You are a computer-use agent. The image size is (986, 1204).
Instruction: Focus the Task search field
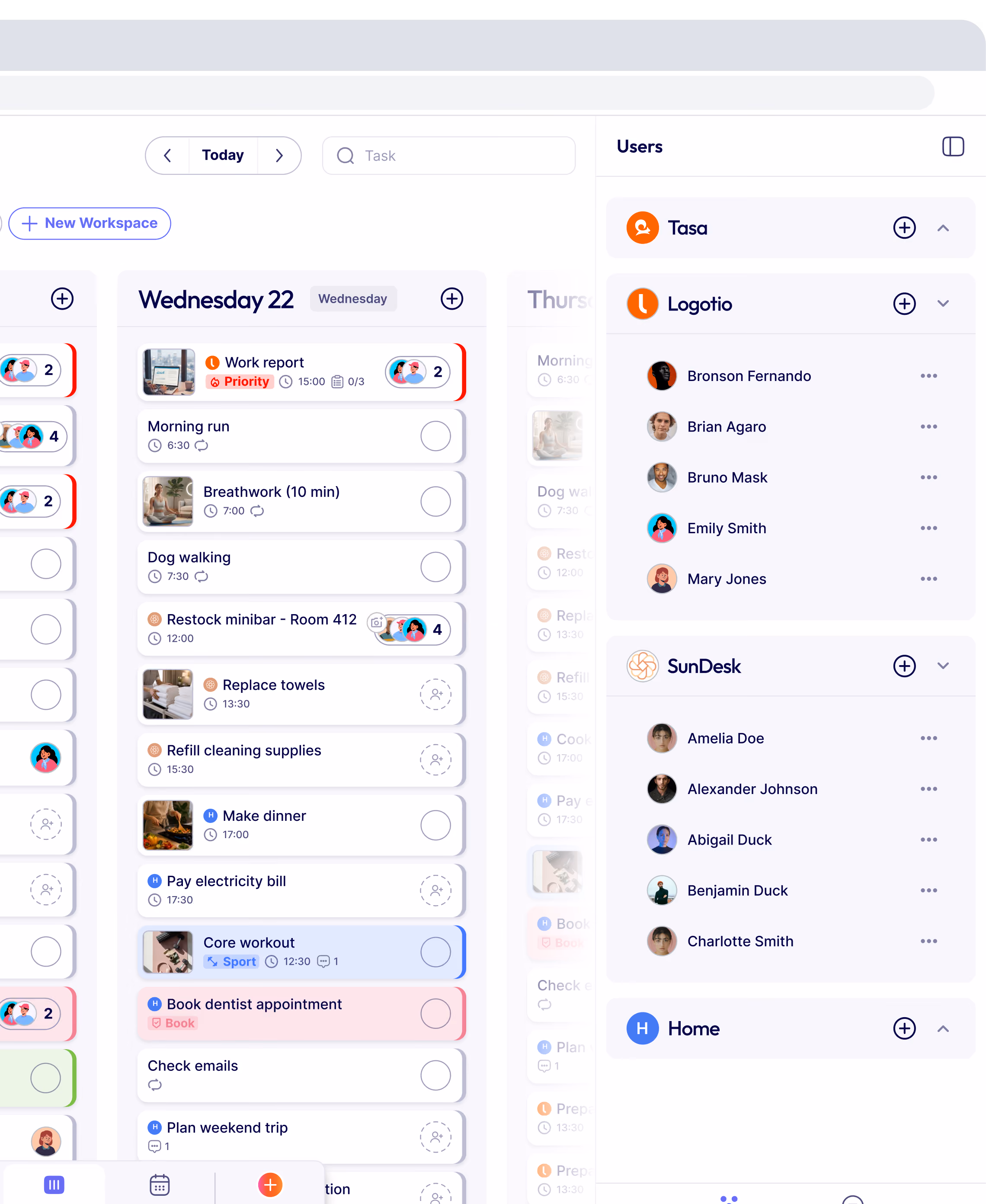click(448, 156)
